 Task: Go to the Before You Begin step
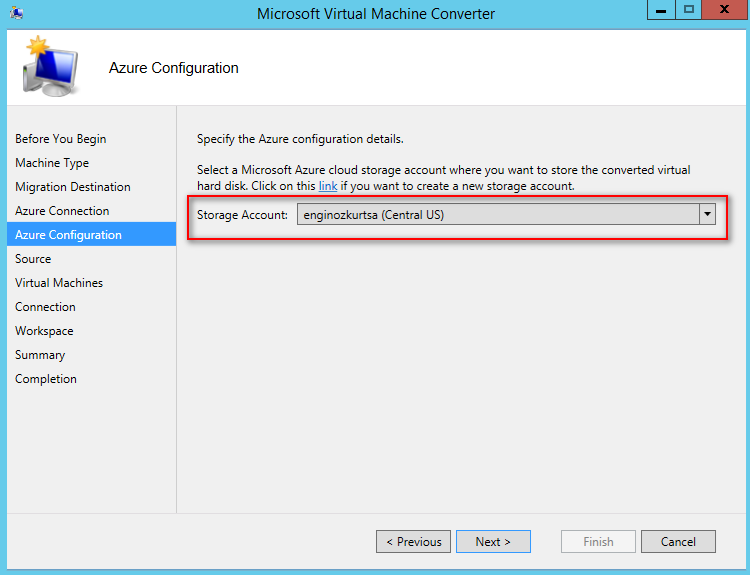click(x=61, y=139)
